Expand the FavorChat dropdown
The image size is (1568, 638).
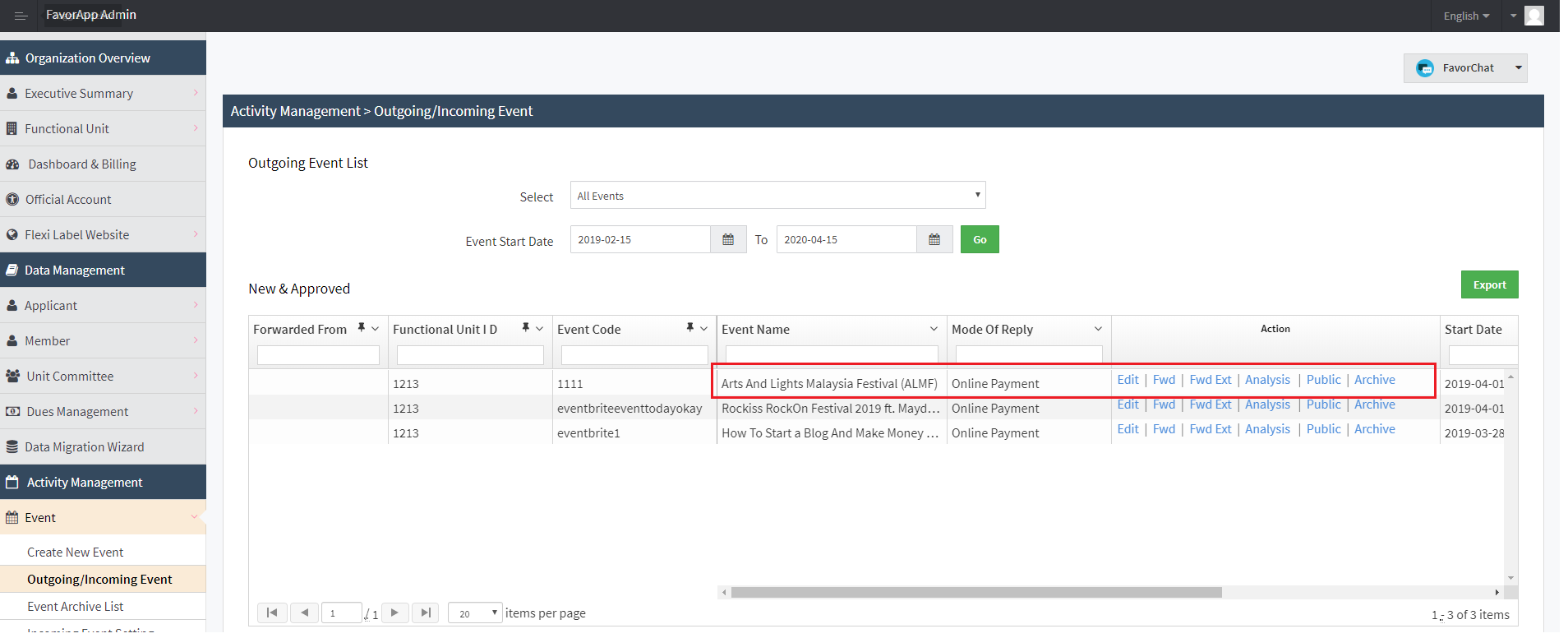pos(1518,68)
